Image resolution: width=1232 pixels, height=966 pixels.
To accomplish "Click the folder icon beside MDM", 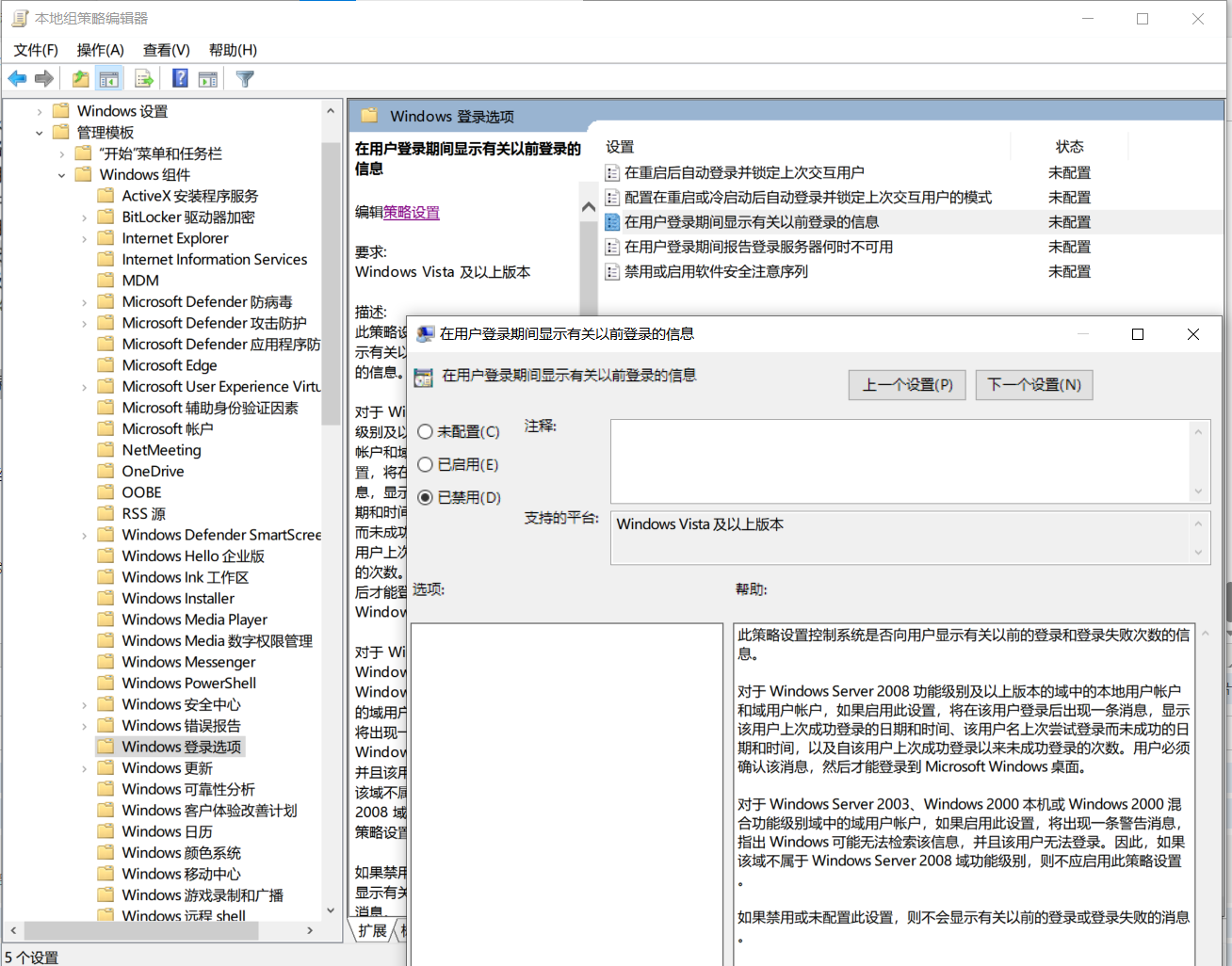I will pyautogui.click(x=105, y=280).
